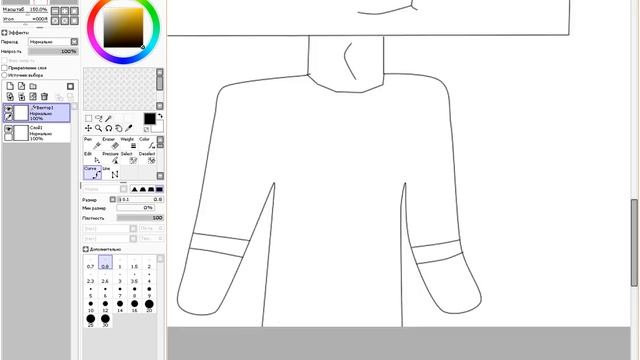The width and height of the screenshot is (640, 360).
Task: Choose the Curve tool
Action: [93, 173]
